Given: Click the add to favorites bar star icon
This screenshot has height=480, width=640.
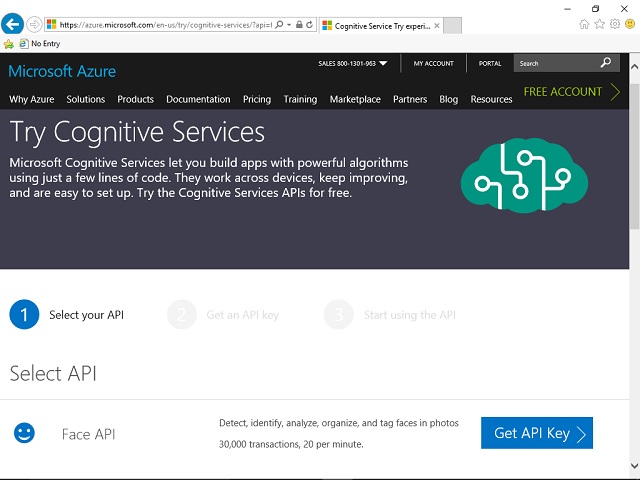Looking at the screenshot, I should point(9,44).
